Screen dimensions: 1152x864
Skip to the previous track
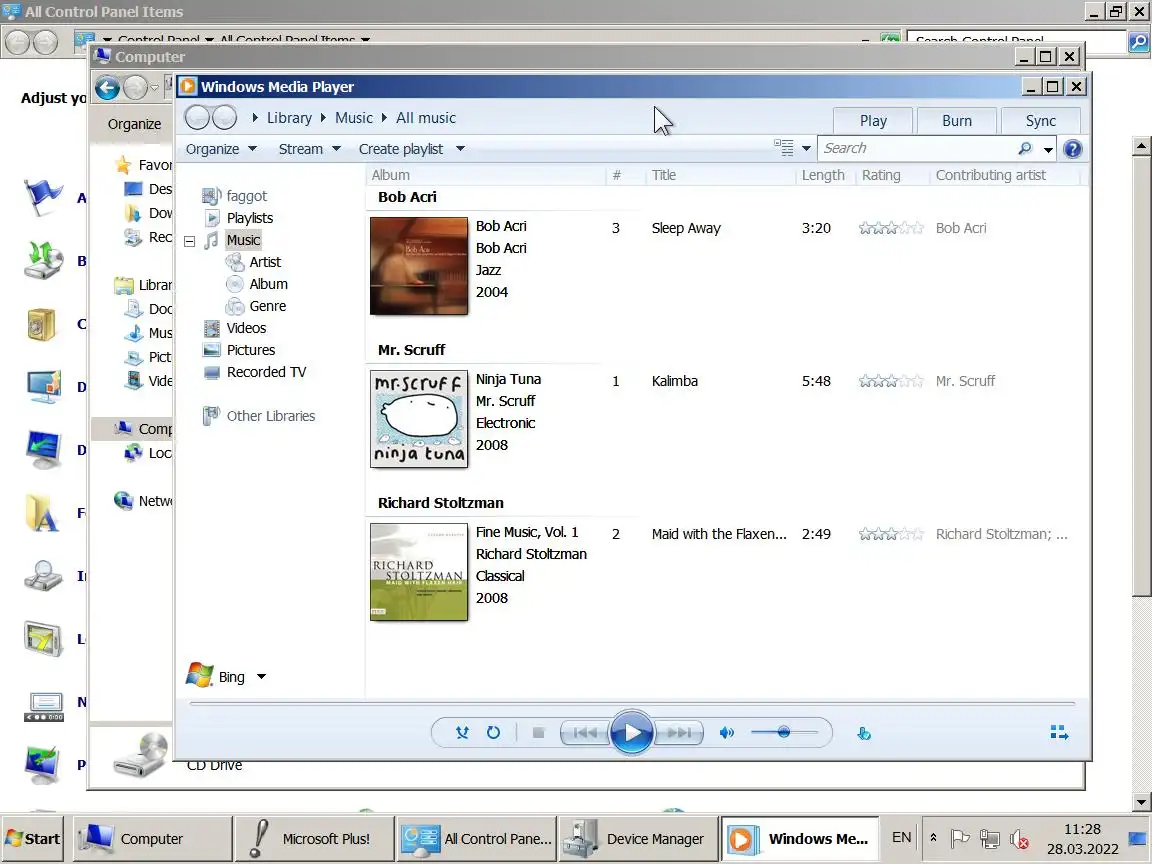[585, 732]
